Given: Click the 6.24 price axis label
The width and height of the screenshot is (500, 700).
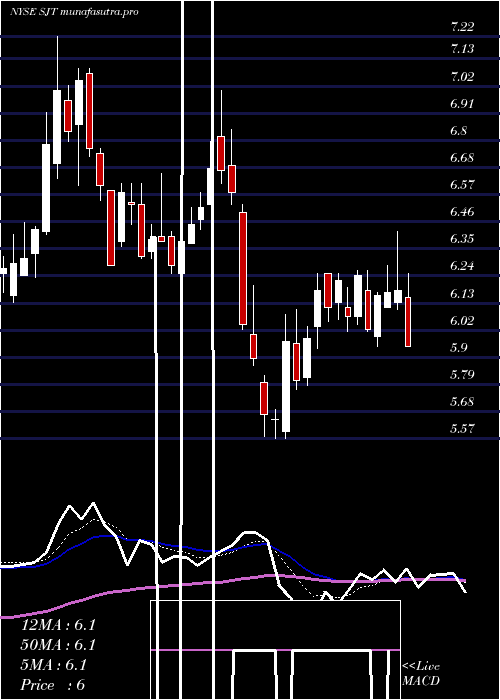Looking at the screenshot, I should point(462,266).
